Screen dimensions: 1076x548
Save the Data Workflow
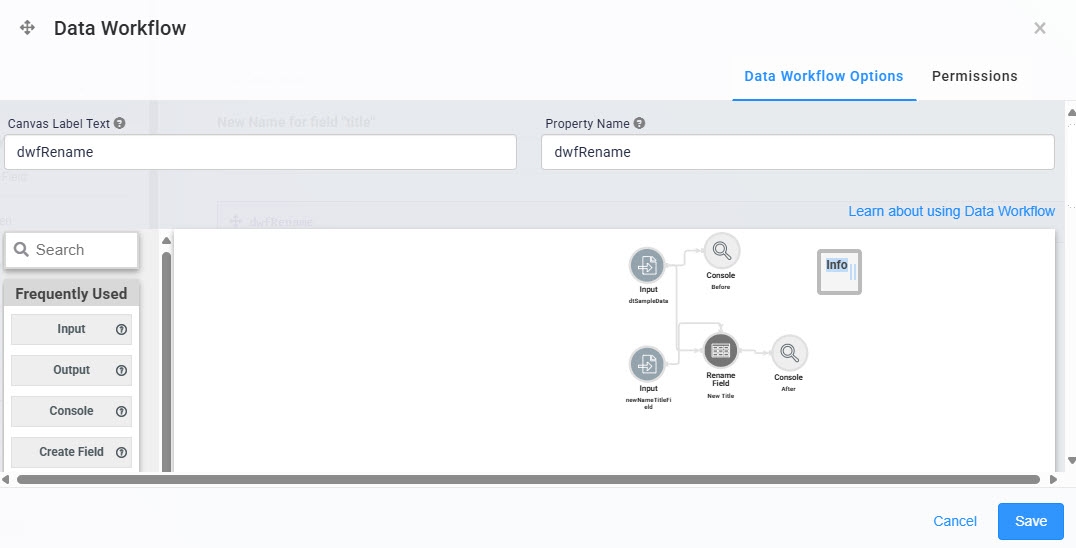1031,521
